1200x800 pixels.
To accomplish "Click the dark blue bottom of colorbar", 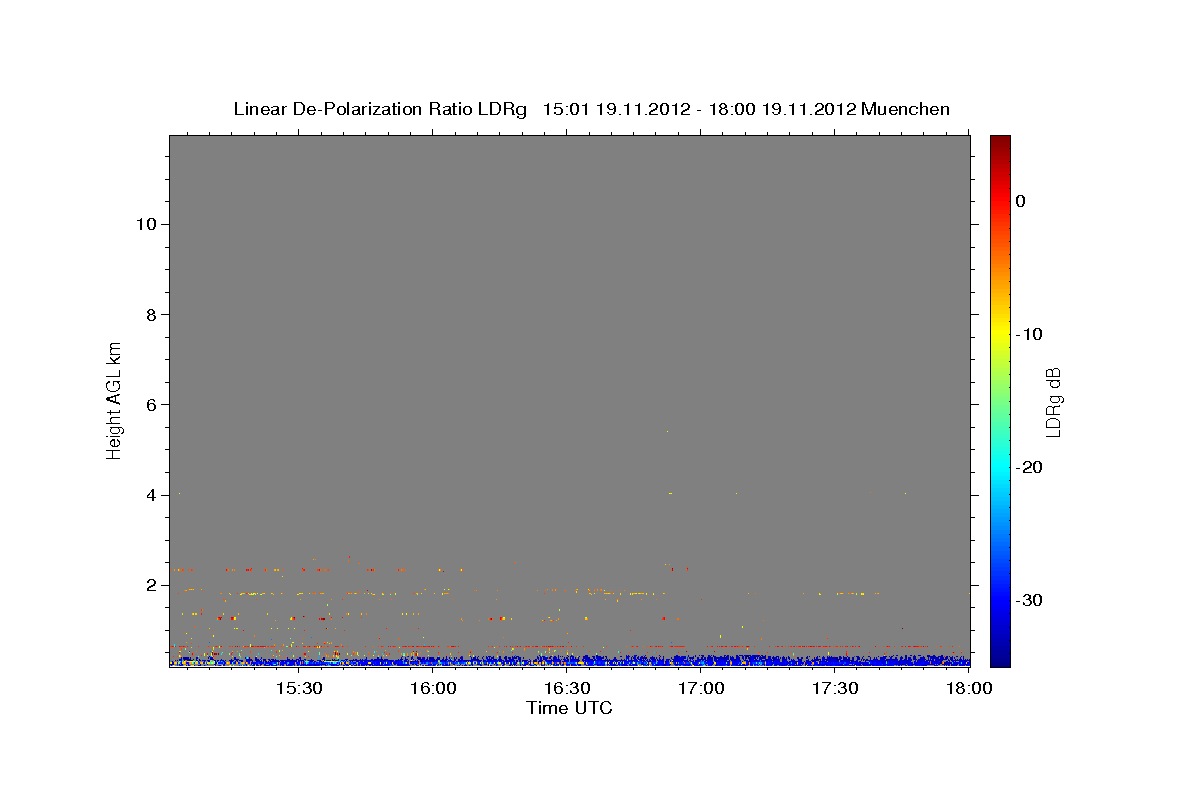I will pos(1000,655).
